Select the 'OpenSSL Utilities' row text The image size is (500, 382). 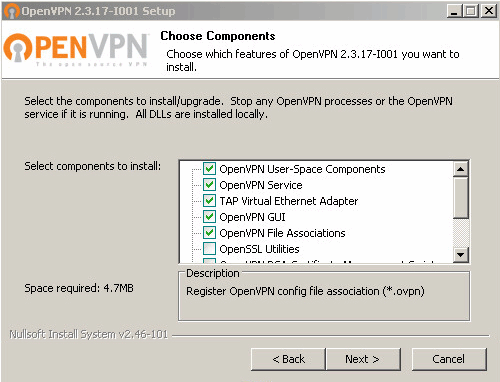pos(259,249)
